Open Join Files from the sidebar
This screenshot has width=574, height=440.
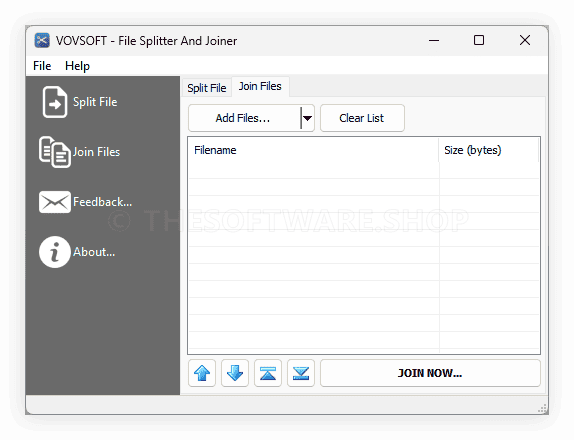pos(80,152)
